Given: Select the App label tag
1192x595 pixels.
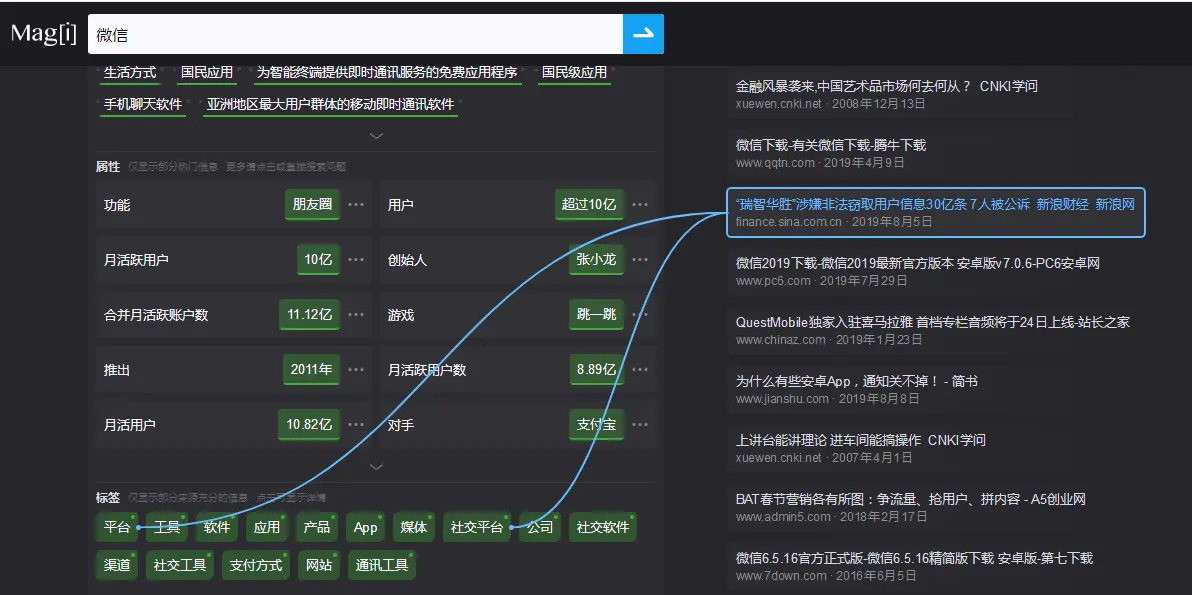Looking at the screenshot, I should tap(366, 527).
